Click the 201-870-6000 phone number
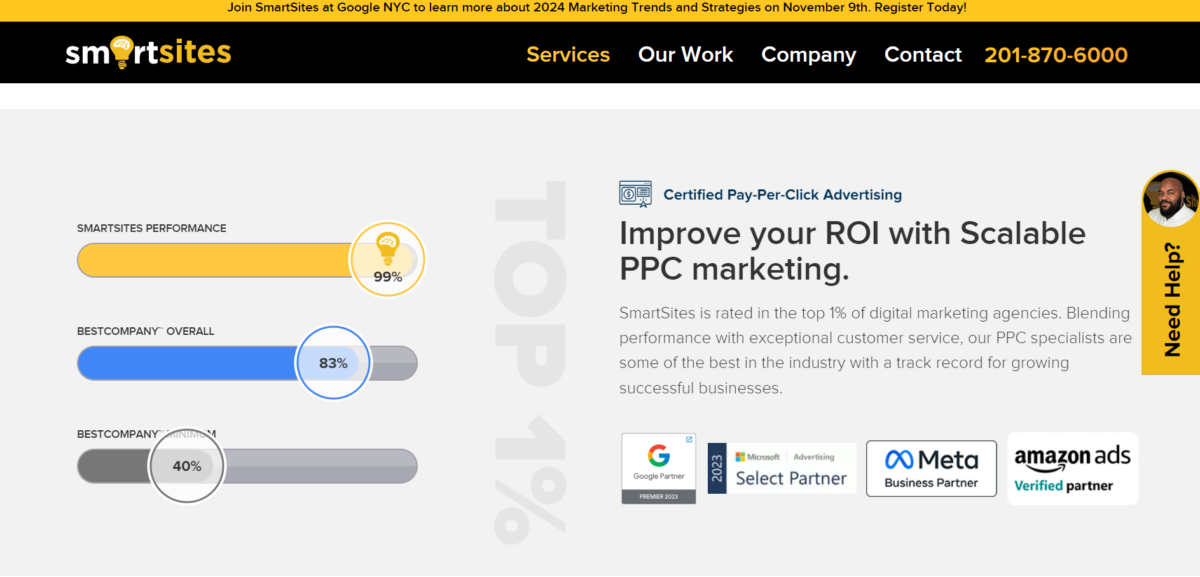 pos(1056,55)
